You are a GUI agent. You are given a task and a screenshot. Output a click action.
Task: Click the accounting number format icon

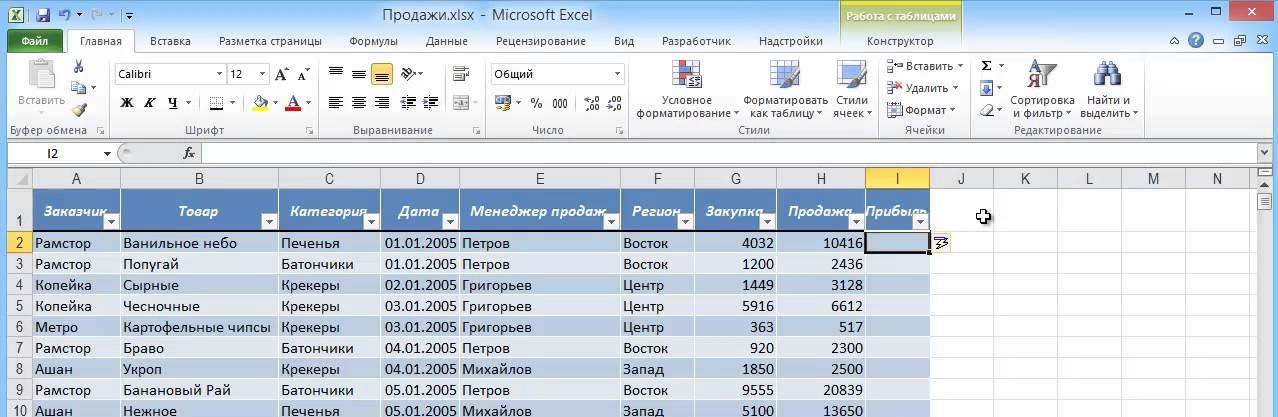pos(502,102)
